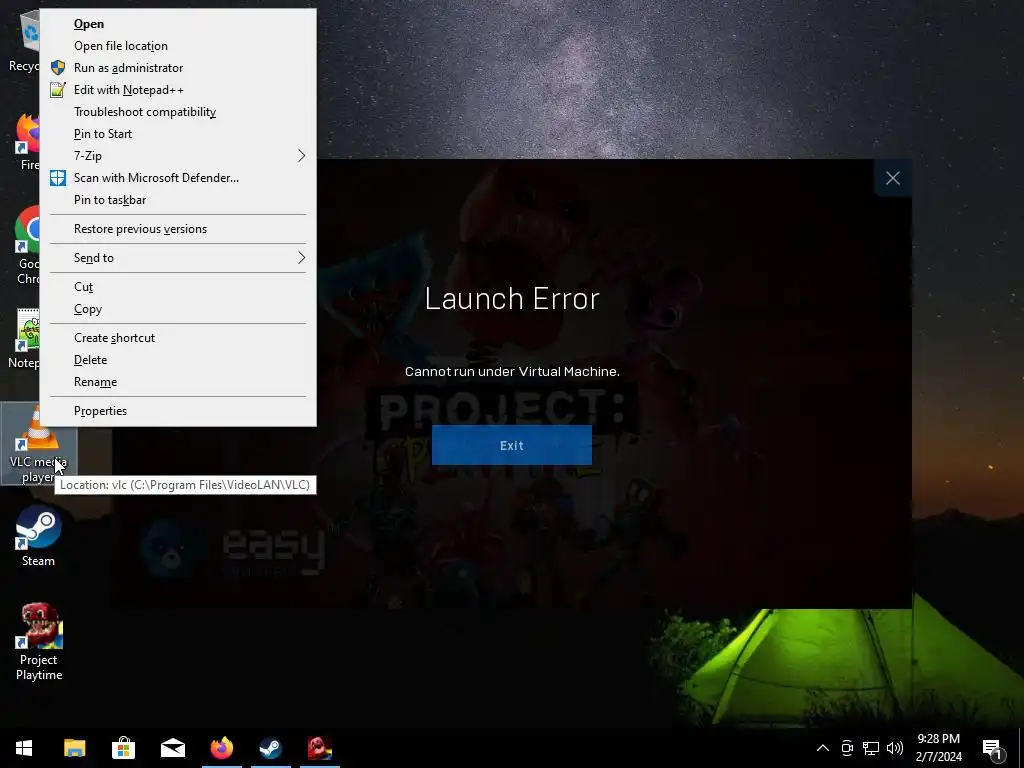Click Pin to Start entry
The height and width of the screenshot is (768, 1024).
(x=178, y=134)
